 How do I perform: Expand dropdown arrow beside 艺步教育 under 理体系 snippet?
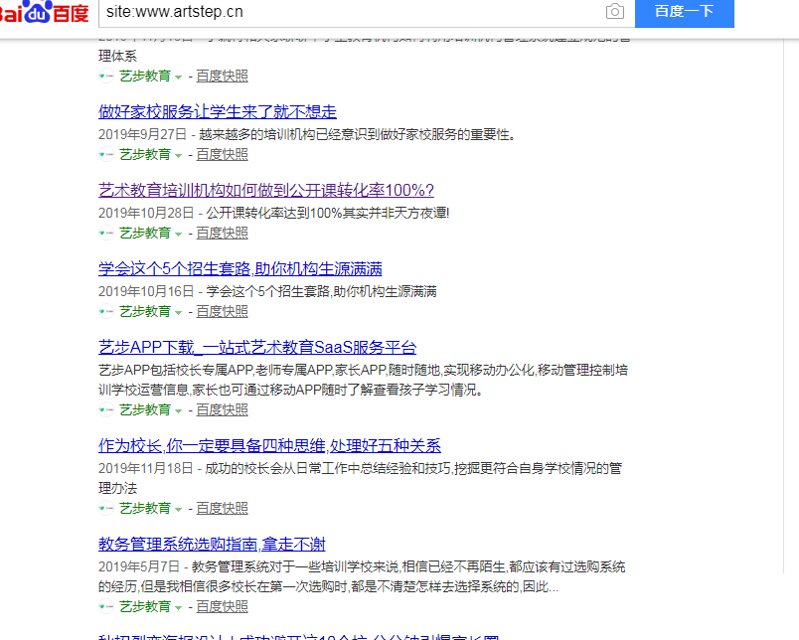178,77
